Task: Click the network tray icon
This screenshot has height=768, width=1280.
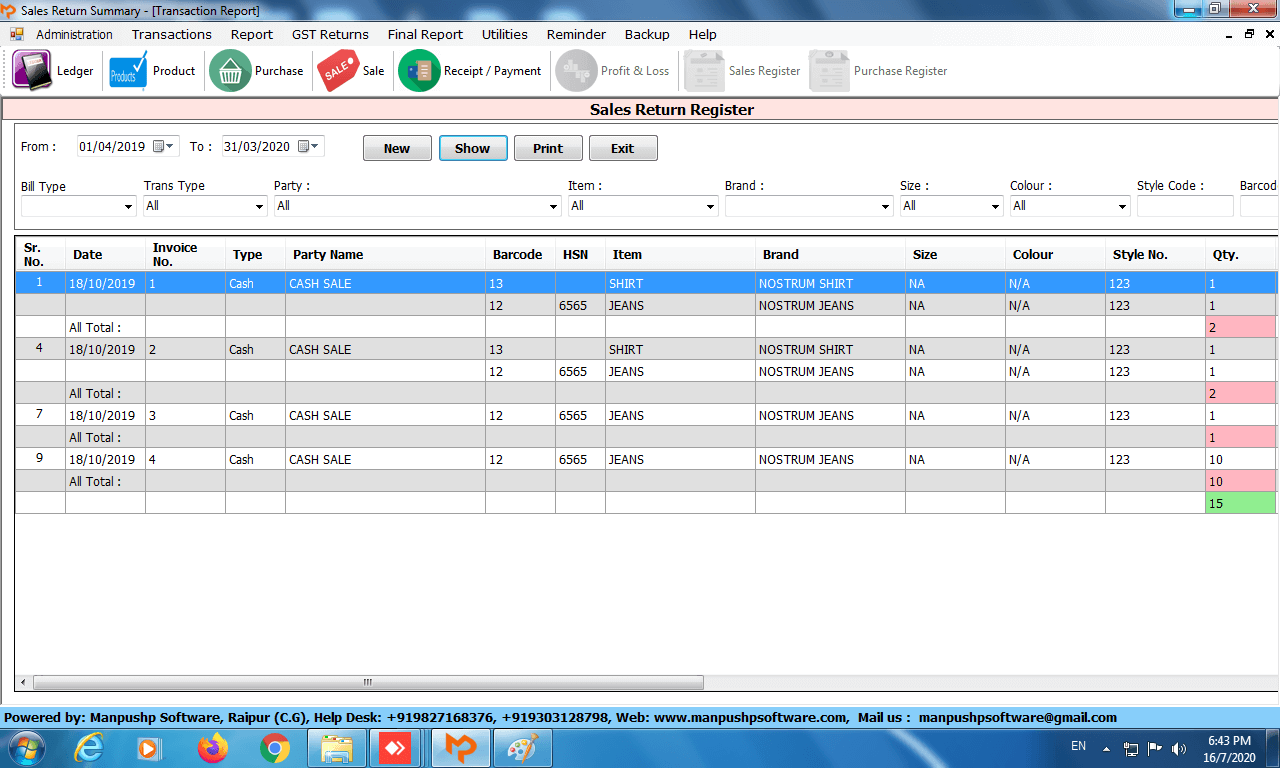Action: [1131, 748]
